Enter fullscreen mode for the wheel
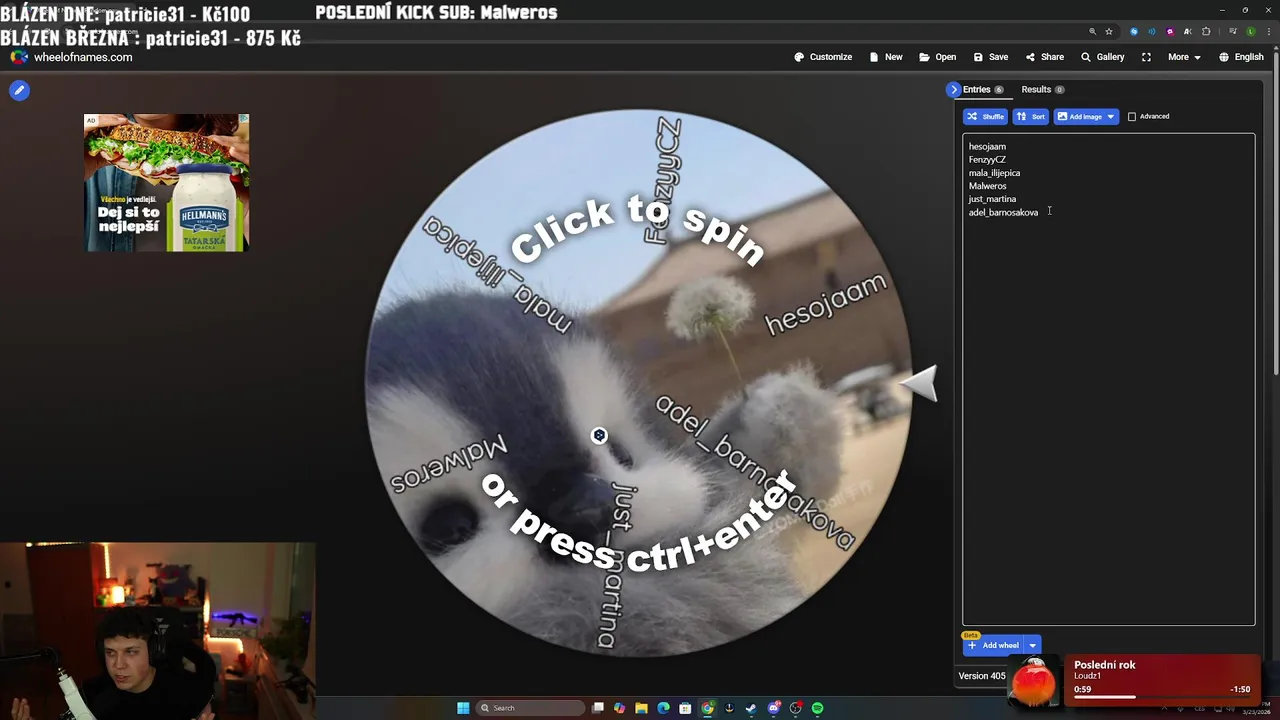1280x720 pixels. point(1146,57)
